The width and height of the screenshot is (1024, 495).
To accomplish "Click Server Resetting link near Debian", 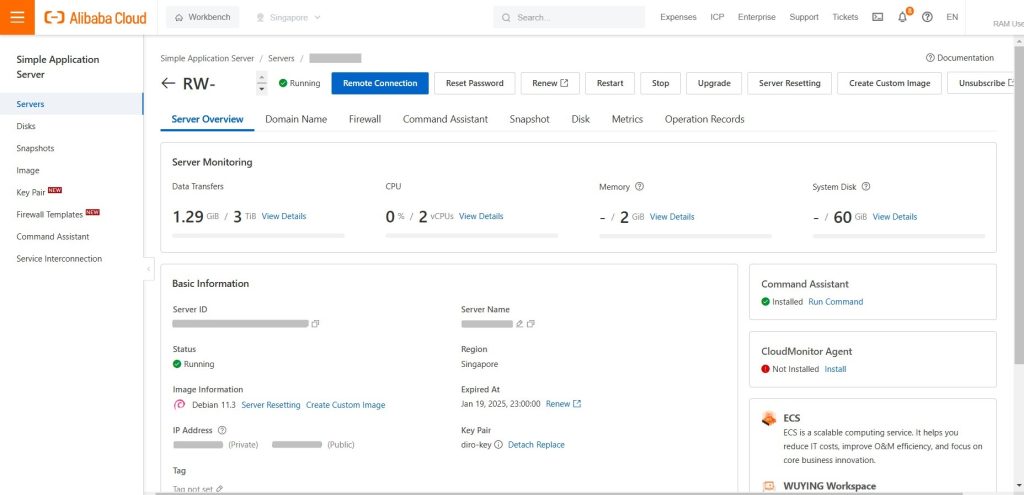I will (271, 405).
